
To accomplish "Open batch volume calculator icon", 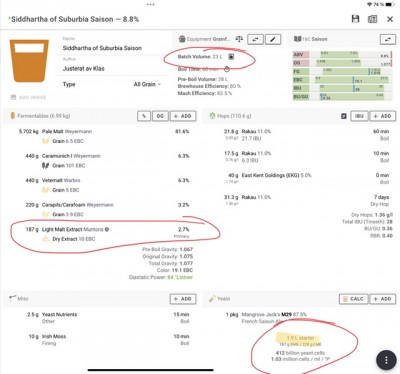I will (231, 57).
